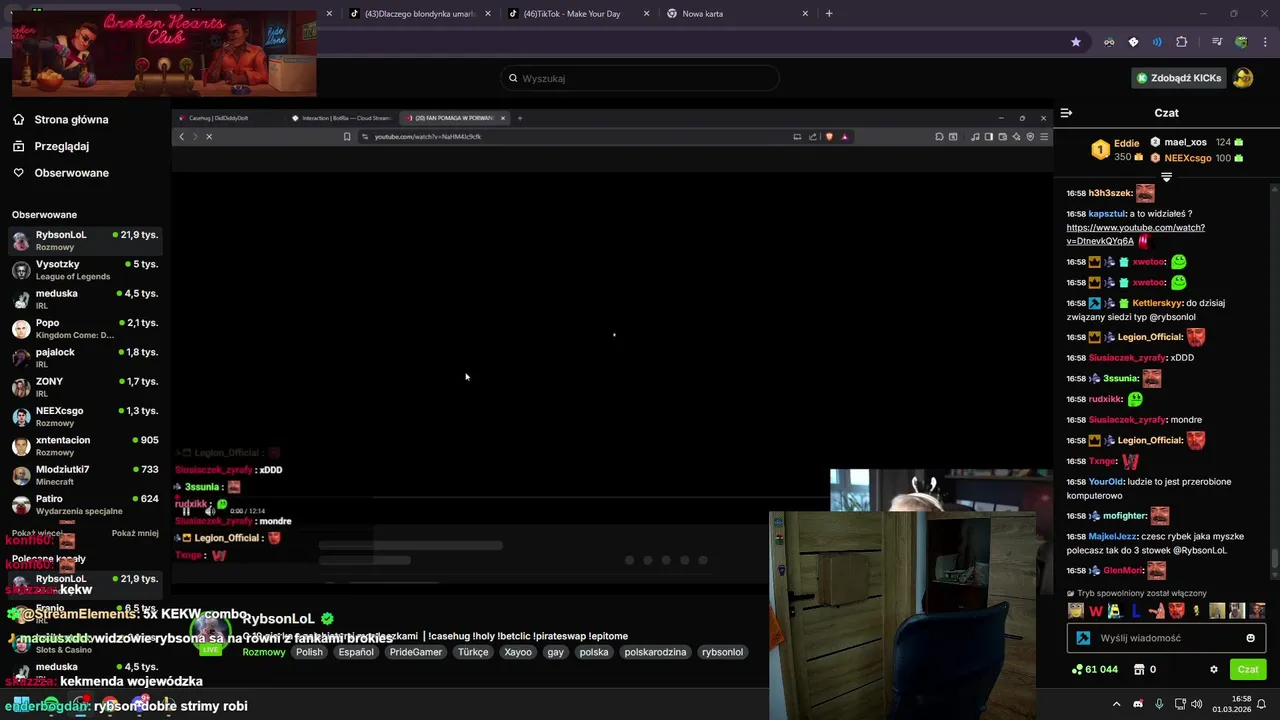Open the browser extensions puzzle icon
This screenshot has height=720, width=1280.
point(1182,42)
